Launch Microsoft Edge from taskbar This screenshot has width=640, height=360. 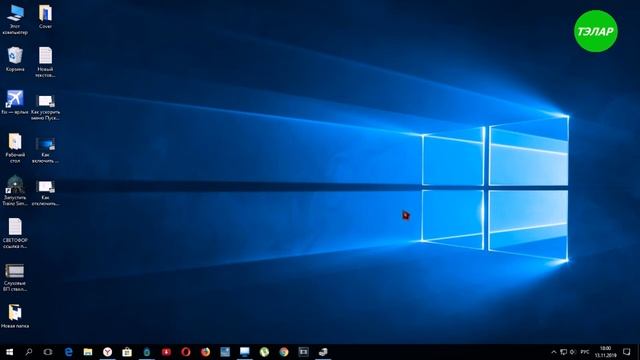point(69,352)
